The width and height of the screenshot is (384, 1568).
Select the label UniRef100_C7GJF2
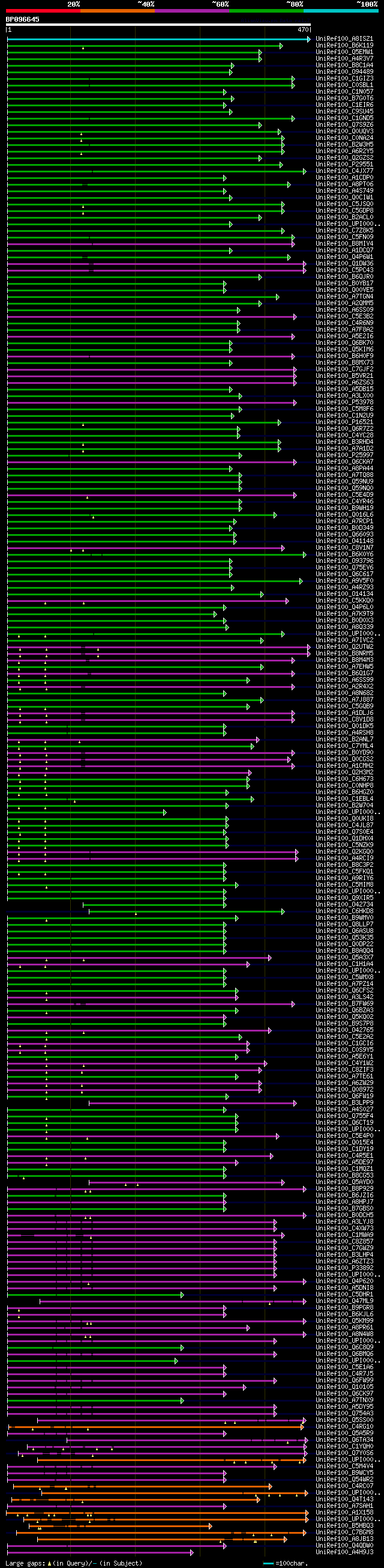pos(344,369)
